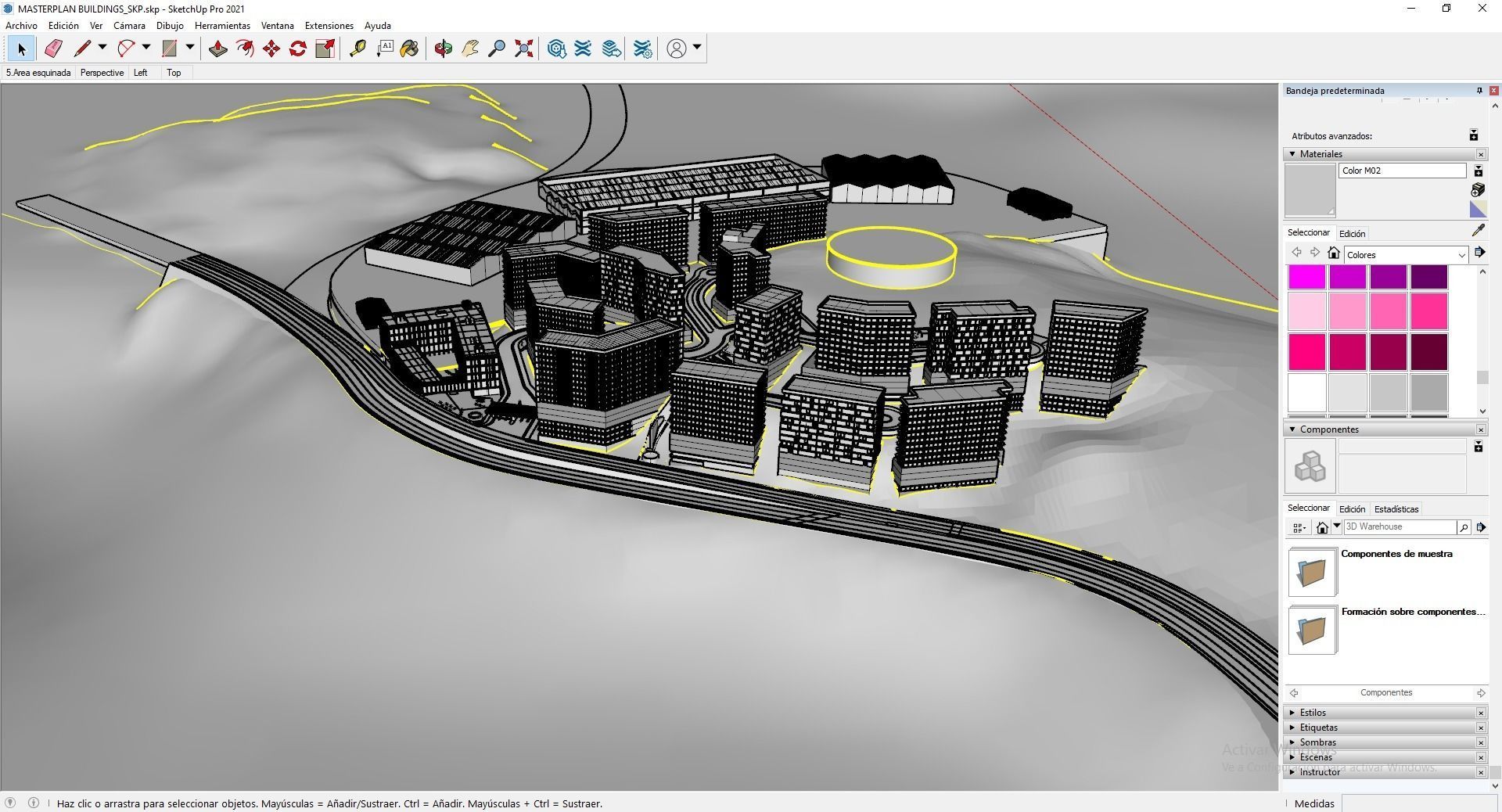
Task: Click the Color M02 material name field
Action: tap(1403, 171)
